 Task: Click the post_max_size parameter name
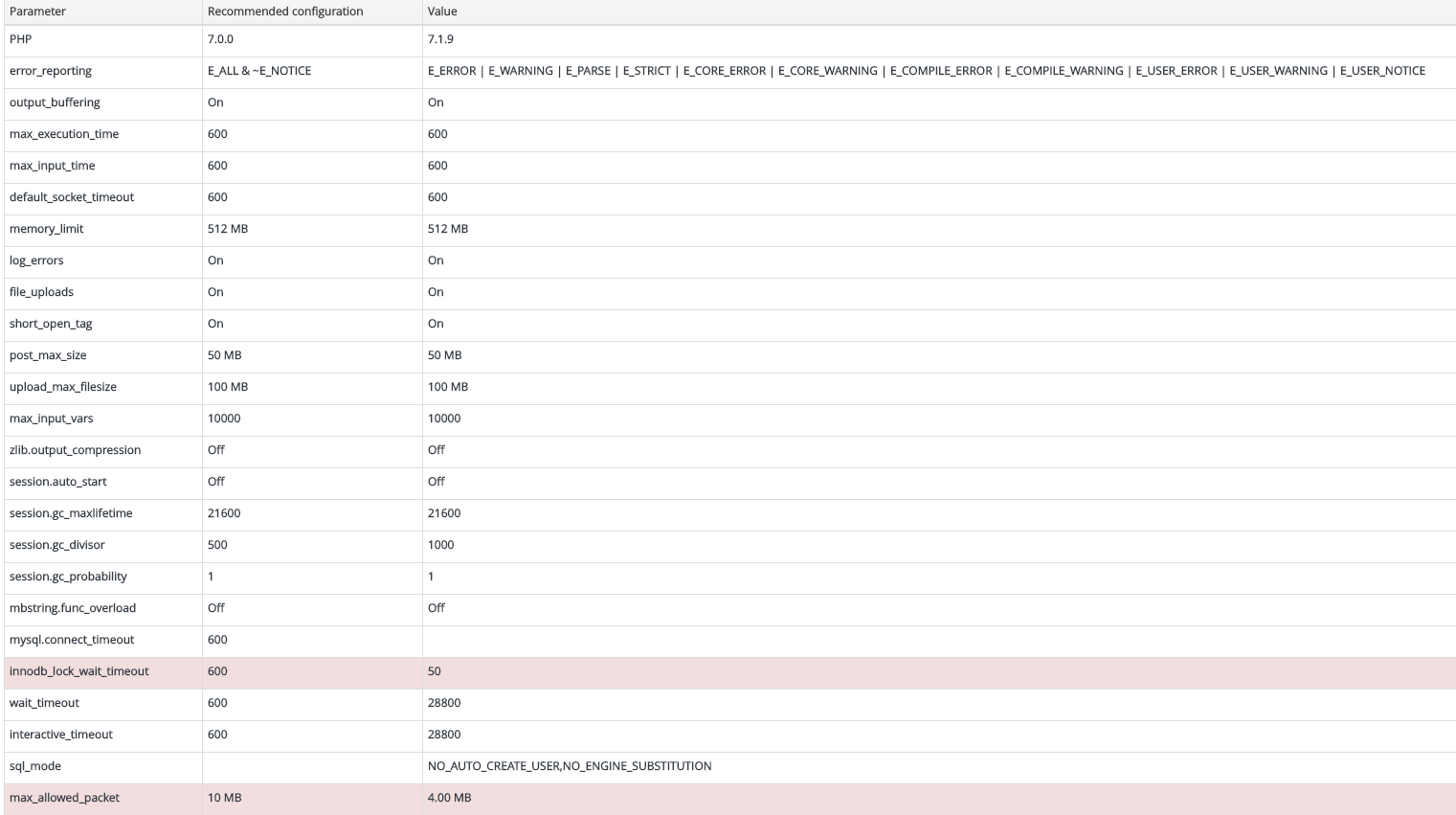[x=48, y=355]
